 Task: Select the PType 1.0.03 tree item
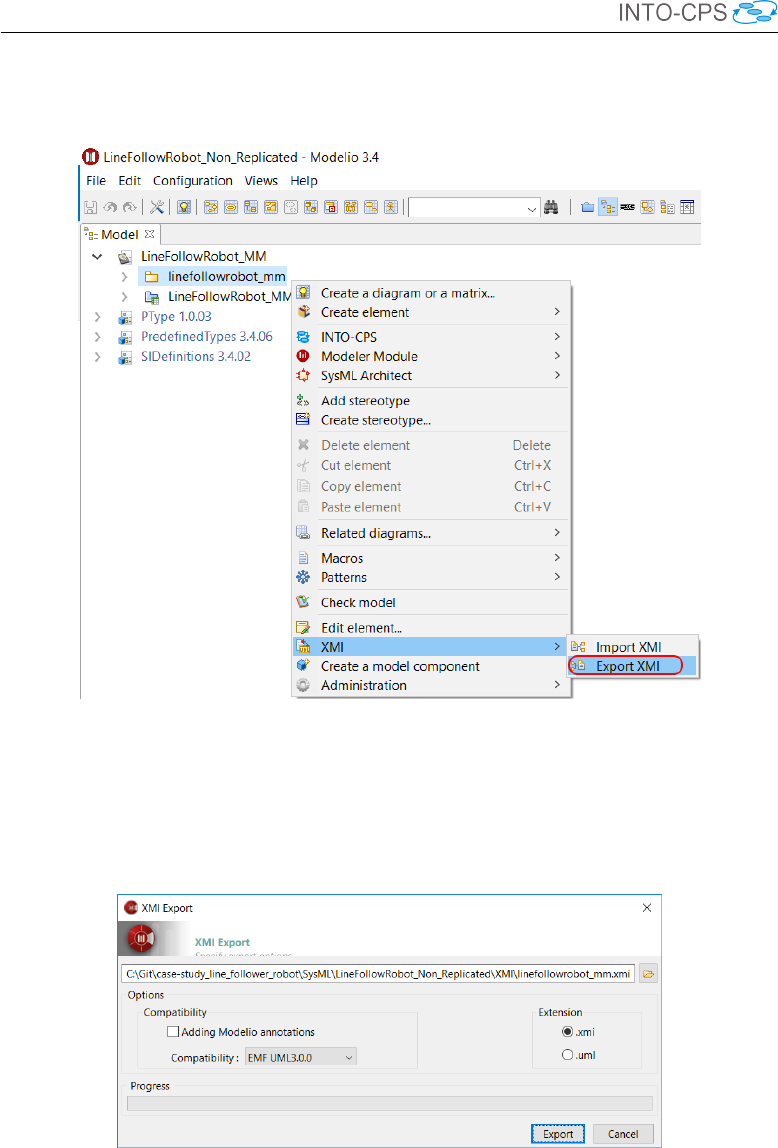coord(176,316)
